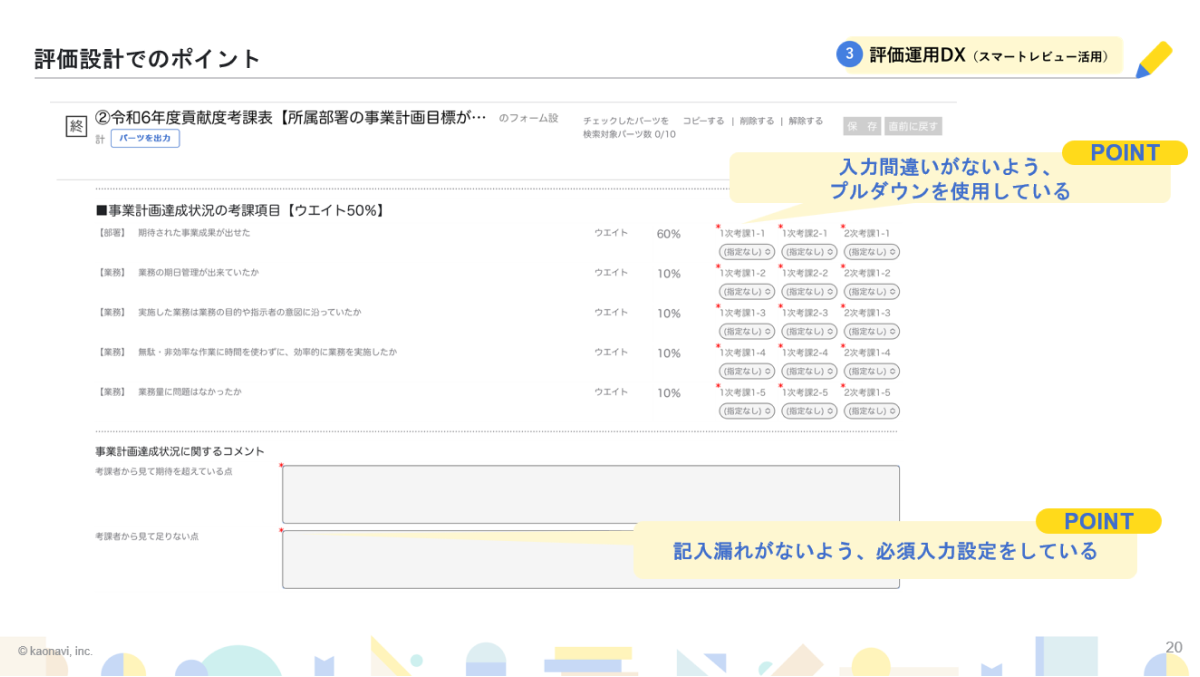Image resolution: width=1200 pixels, height=677 pixels.
Task: Click the コピーする link
Action: pos(703,121)
